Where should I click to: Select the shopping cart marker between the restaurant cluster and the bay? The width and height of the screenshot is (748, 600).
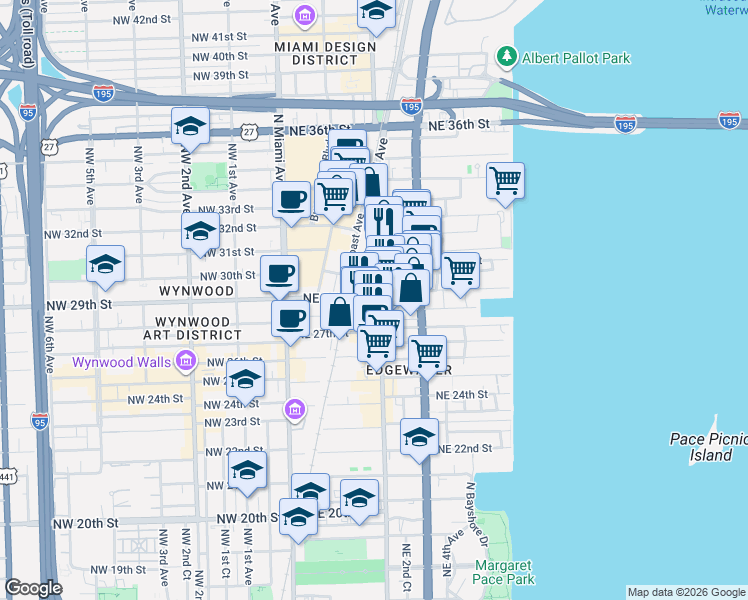(460, 274)
